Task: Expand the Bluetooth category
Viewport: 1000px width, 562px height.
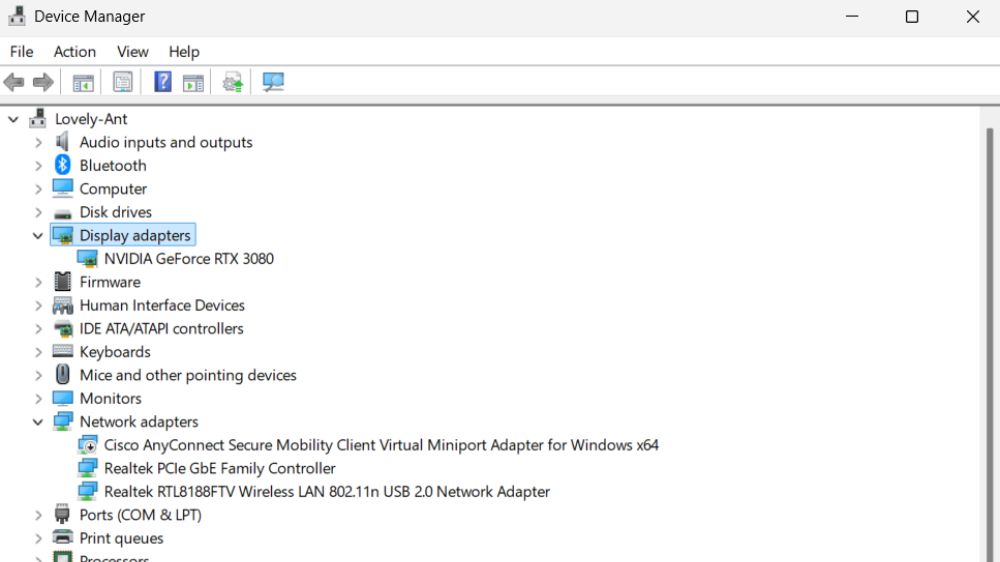Action: tap(38, 165)
